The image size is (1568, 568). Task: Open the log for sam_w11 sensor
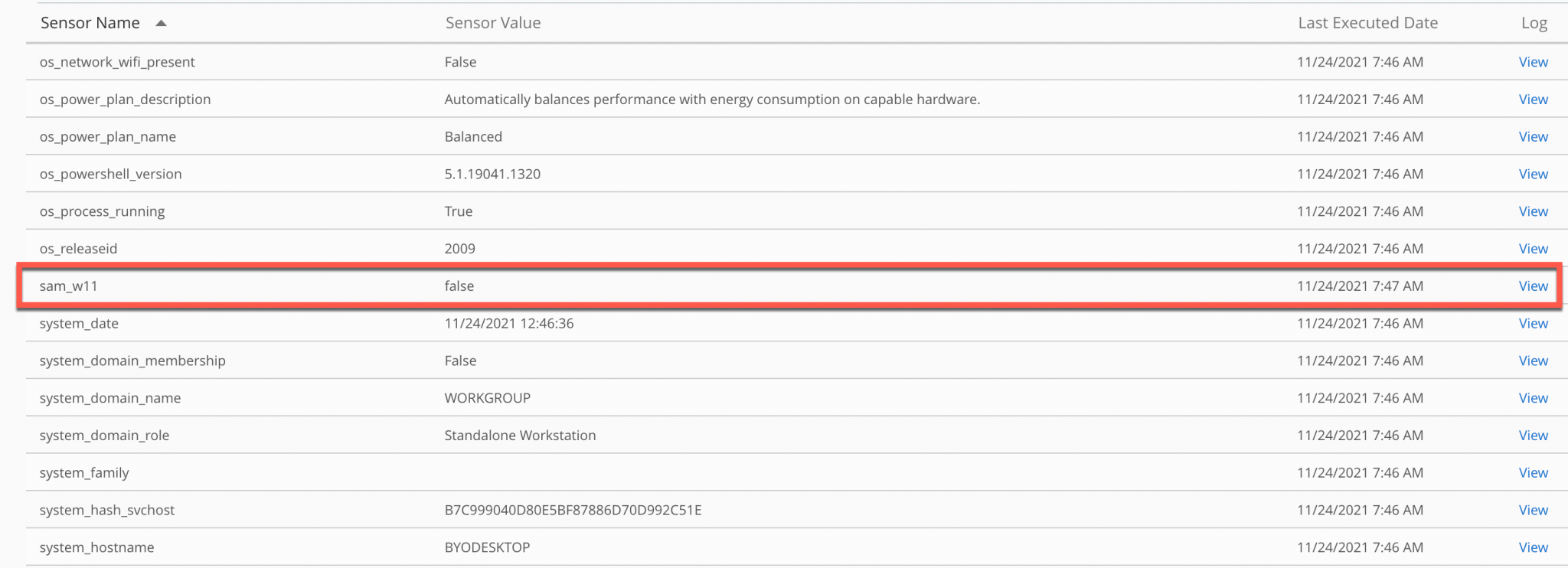(1533, 286)
